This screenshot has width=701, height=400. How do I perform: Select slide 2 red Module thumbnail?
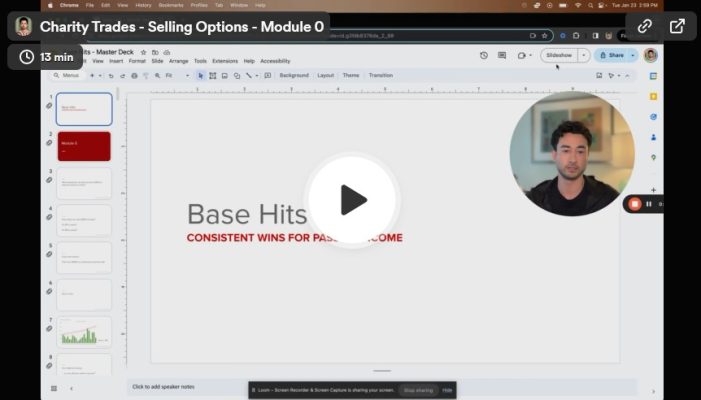(x=84, y=146)
